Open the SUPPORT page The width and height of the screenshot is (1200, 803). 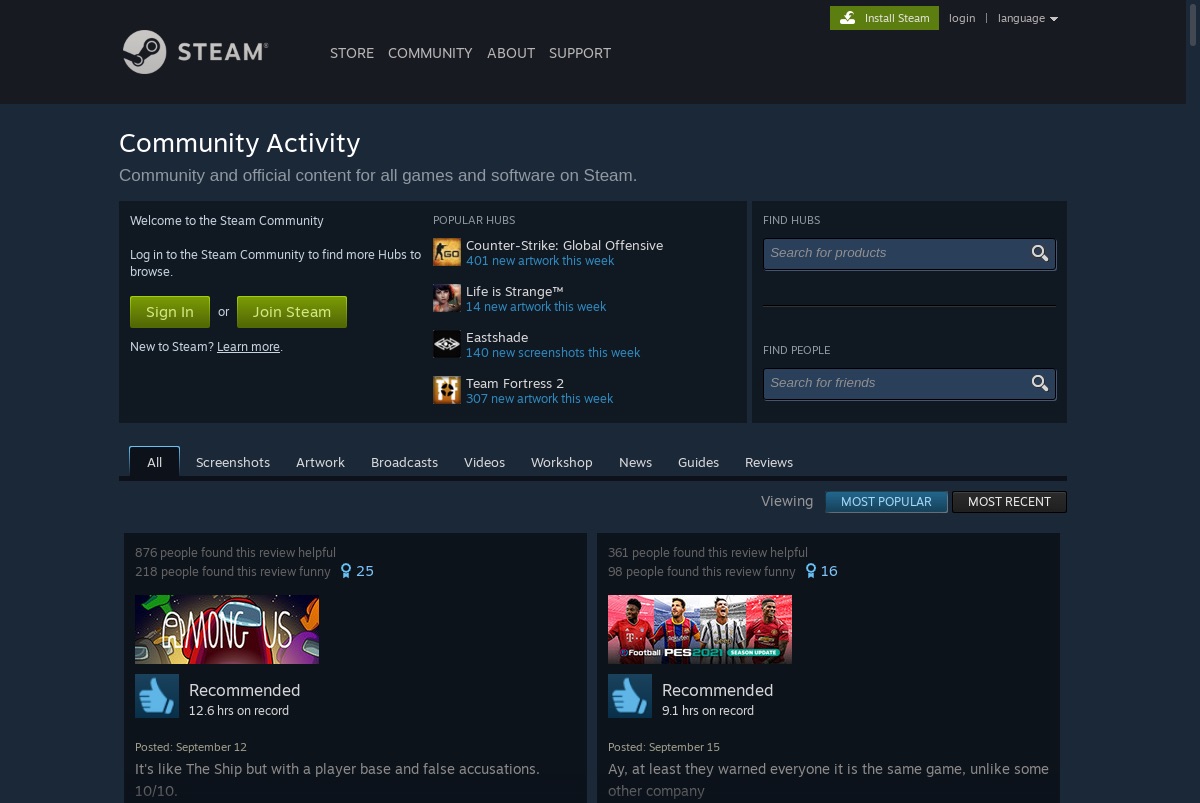tap(580, 53)
